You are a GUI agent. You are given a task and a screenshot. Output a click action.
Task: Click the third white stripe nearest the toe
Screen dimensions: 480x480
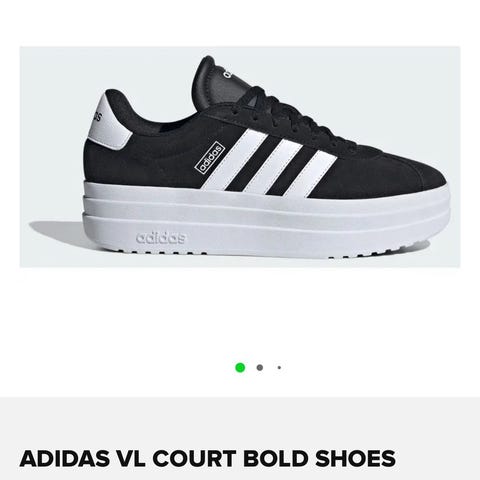click(x=310, y=173)
